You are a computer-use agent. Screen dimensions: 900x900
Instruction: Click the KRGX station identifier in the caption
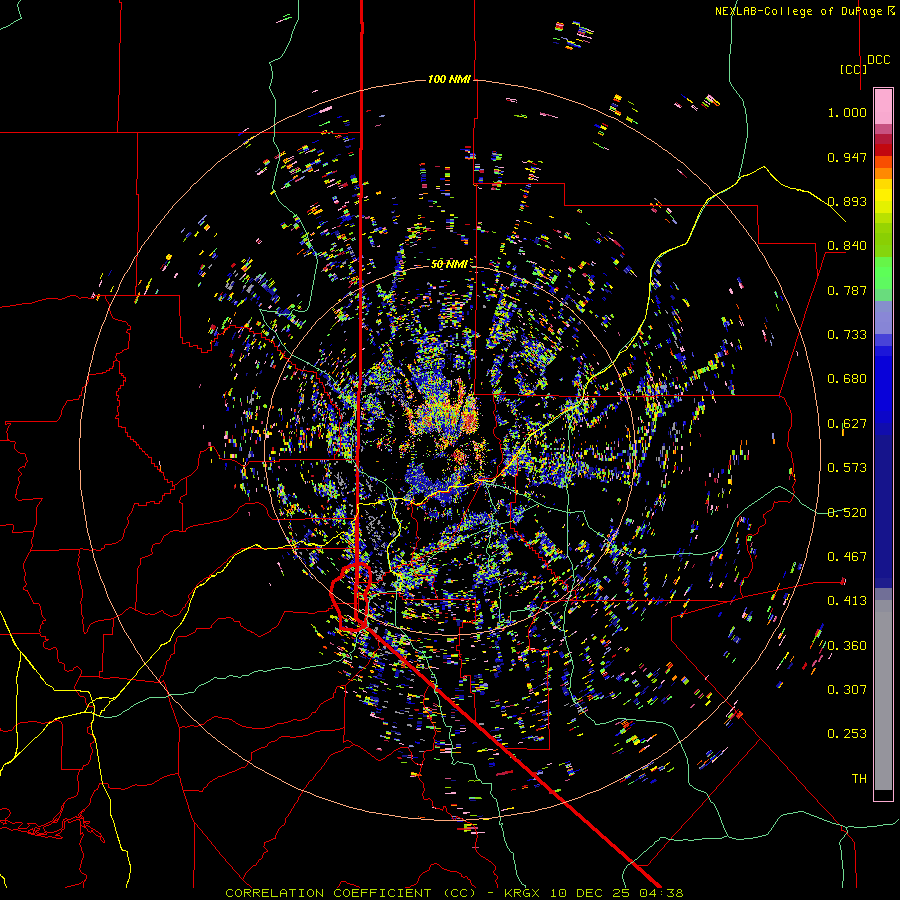pos(522,893)
